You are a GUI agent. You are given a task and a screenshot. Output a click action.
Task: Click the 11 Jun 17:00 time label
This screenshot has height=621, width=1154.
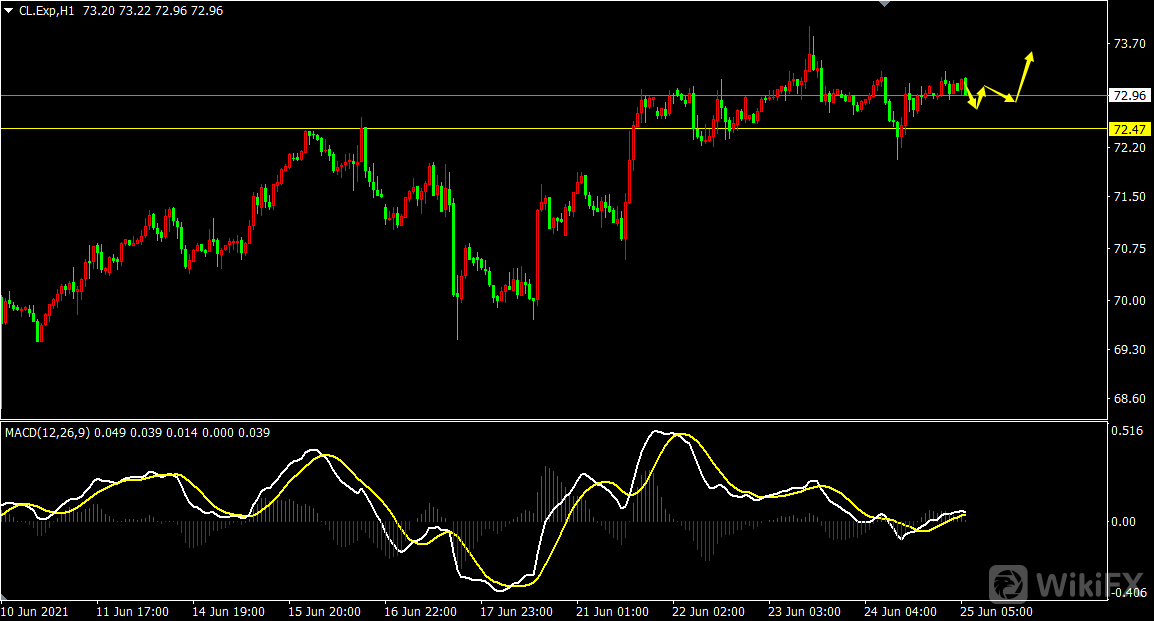point(132,611)
